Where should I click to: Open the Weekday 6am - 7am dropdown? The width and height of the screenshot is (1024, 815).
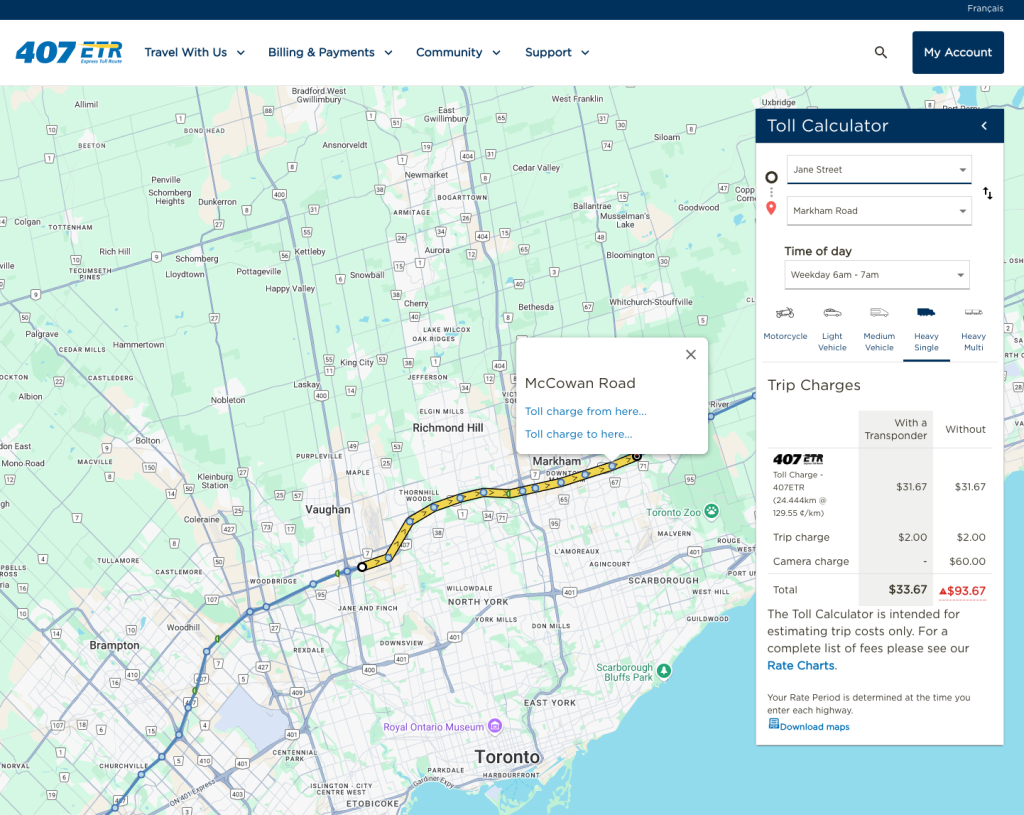tap(876, 275)
